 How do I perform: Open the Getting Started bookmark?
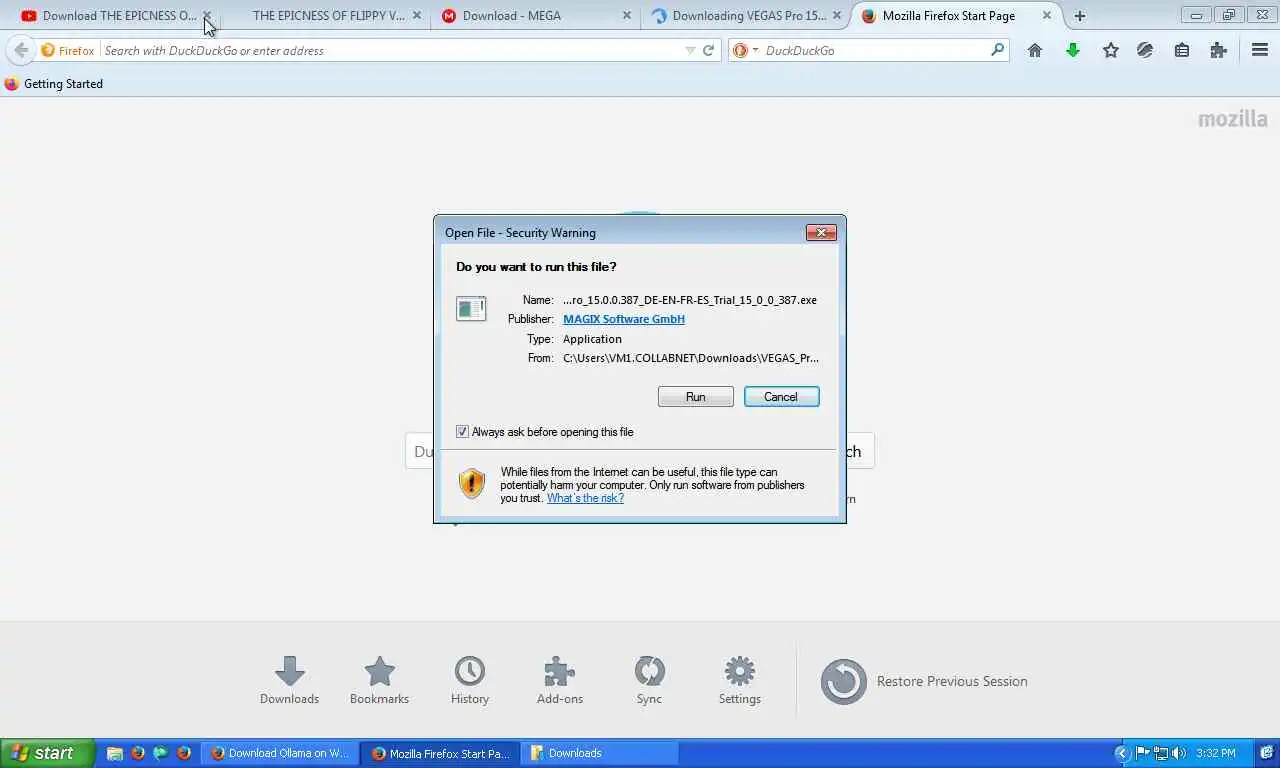coord(54,84)
